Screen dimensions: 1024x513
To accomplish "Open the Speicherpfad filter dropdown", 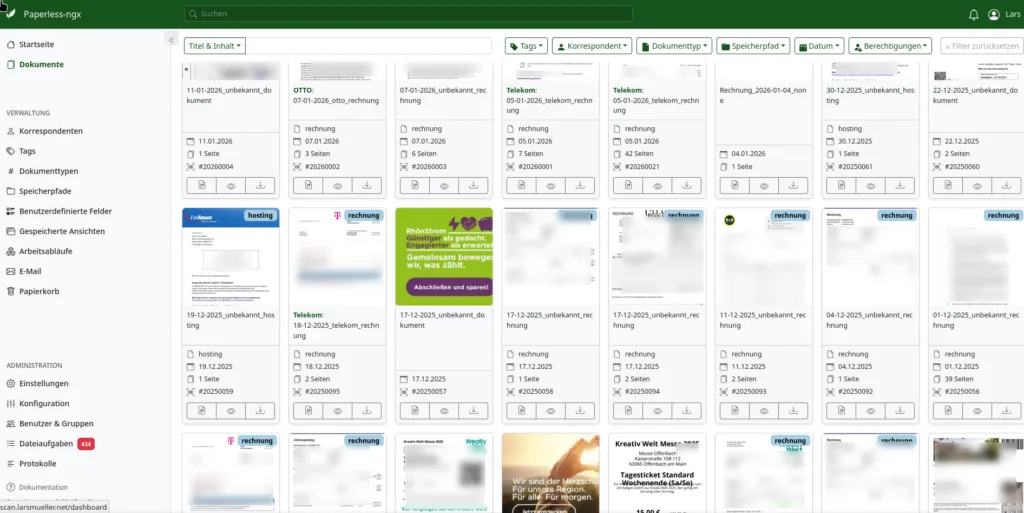I will (x=753, y=46).
